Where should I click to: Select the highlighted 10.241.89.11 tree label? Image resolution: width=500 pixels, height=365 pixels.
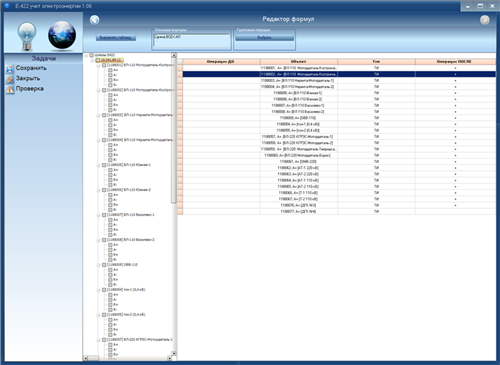tap(112, 60)
